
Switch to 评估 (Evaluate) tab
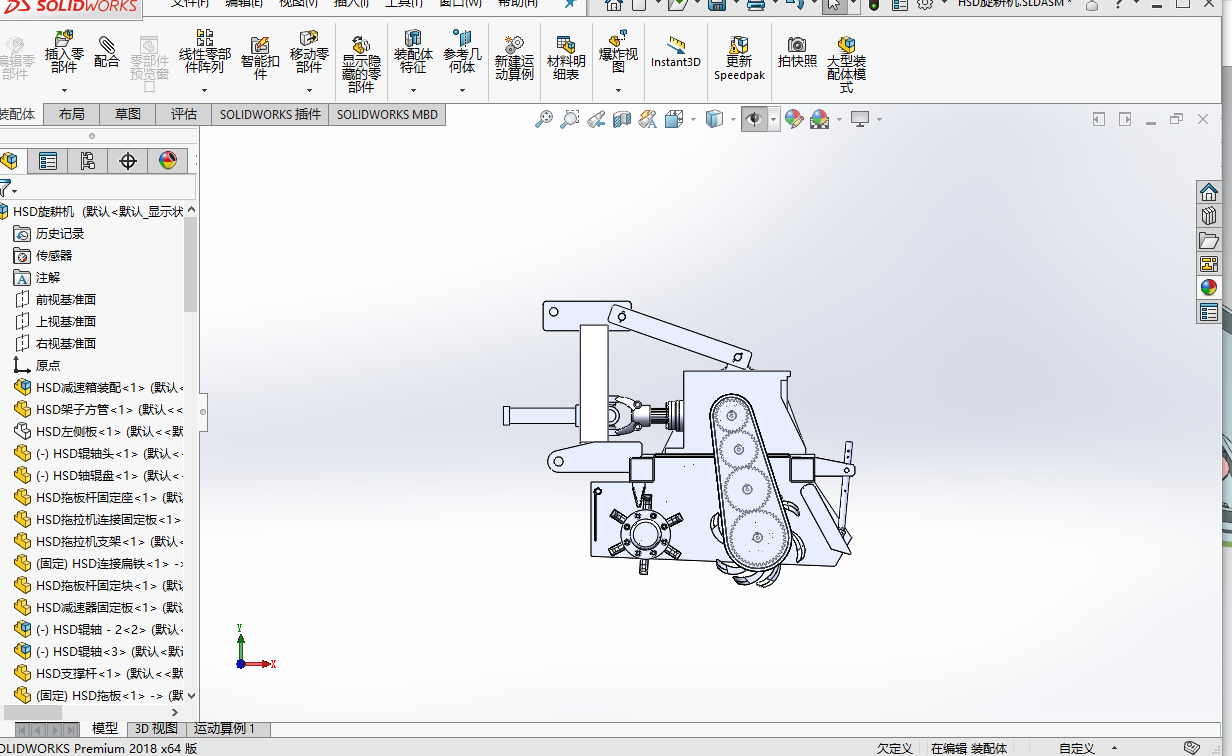pyautogui.click(x=184, y=114)
